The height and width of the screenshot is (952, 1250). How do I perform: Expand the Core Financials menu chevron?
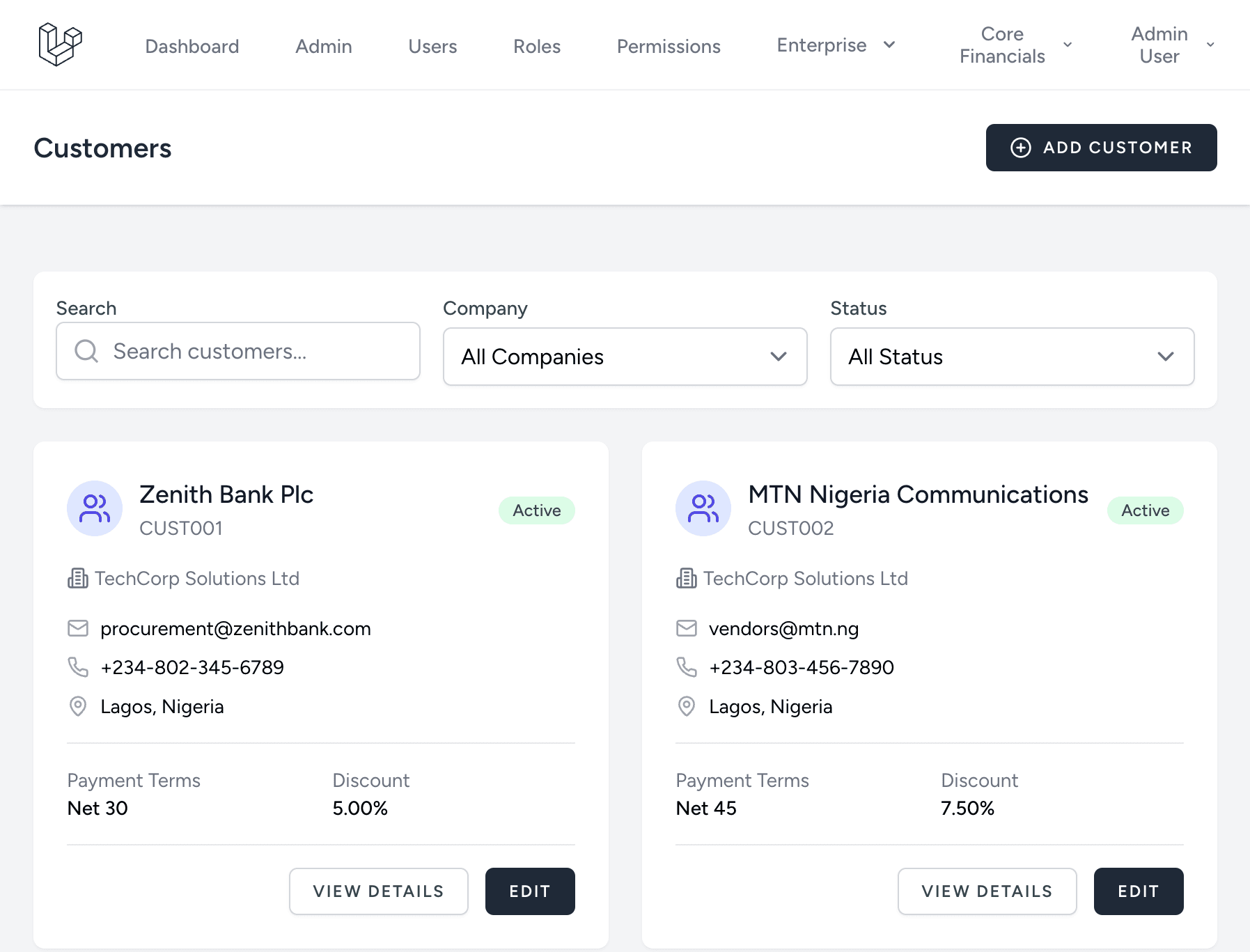(x=1068, y=45)
